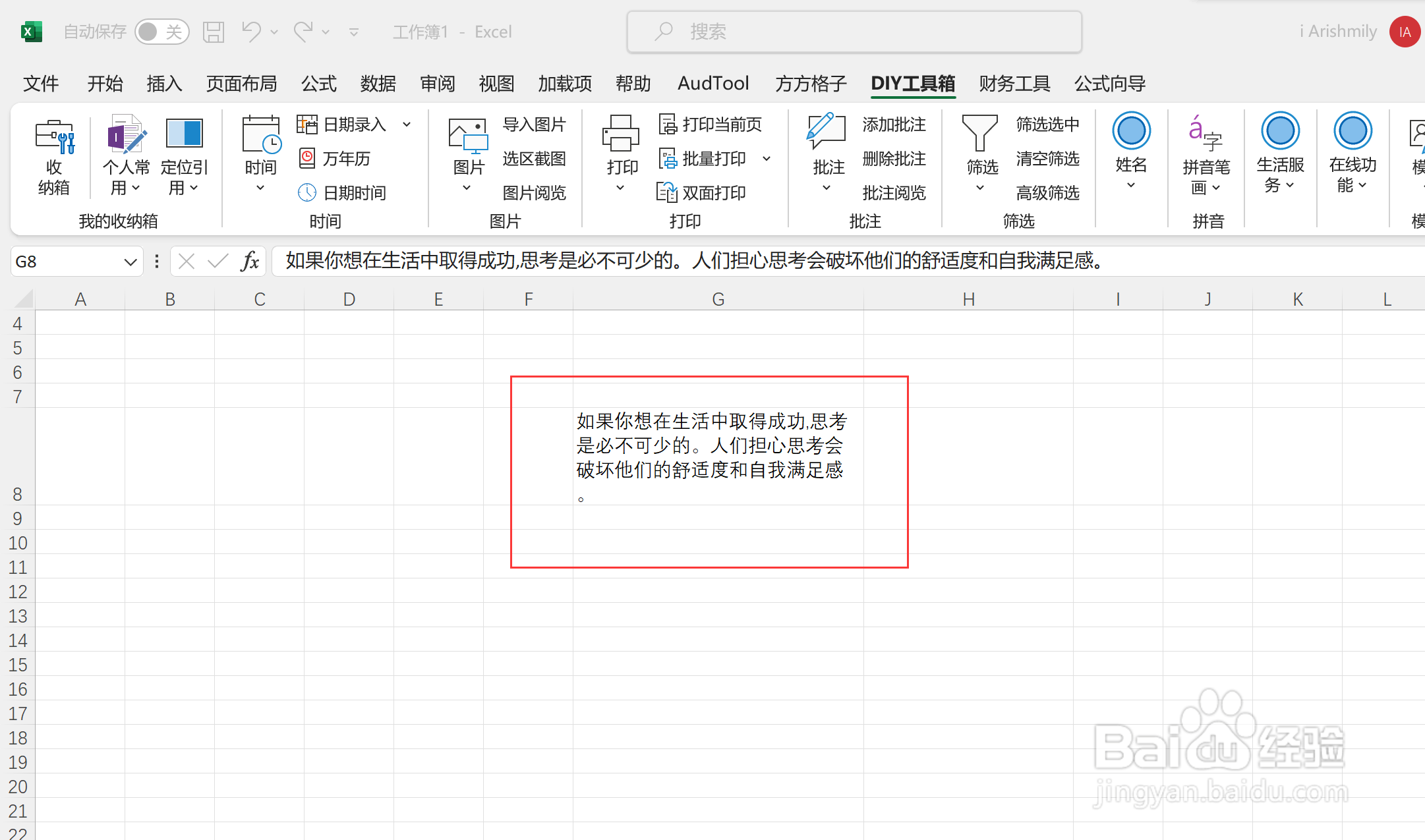This screenshot has width=1425, height=840.
Task: Open the 公式 ribbon tab
Action: pos(318,84)
